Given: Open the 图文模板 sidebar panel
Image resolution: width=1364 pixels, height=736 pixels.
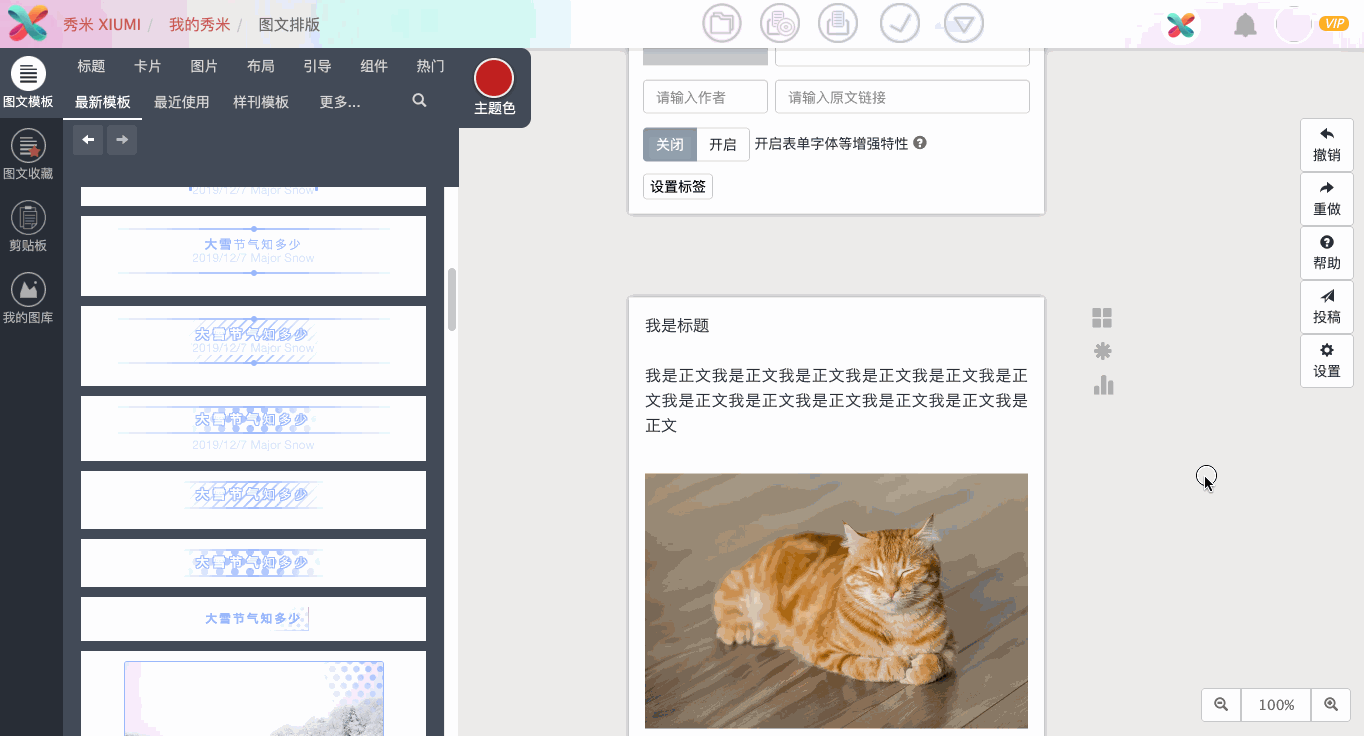Looking at the screenshot, I should point(28,82).
